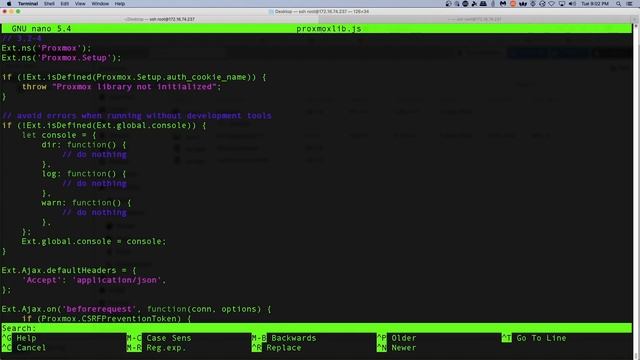Click the ^G Help shortcut
640x360 pixels.
(x=19, y=338)
